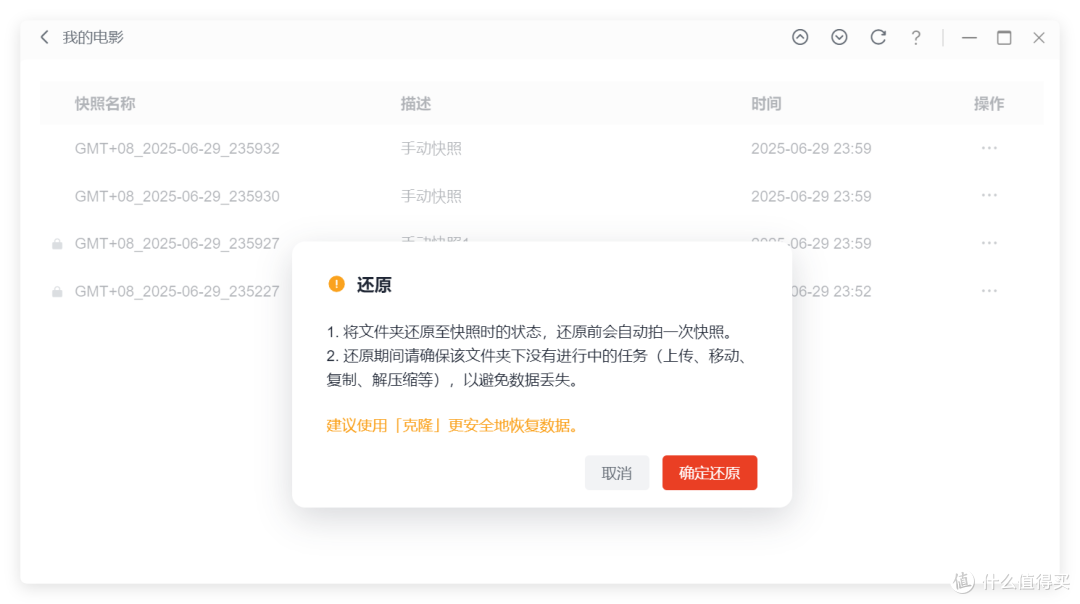Open actions menu for snapshot 235932
The height and width of the screenshot is (604, 1080).
pyautogui.click(x=989, y=148)
